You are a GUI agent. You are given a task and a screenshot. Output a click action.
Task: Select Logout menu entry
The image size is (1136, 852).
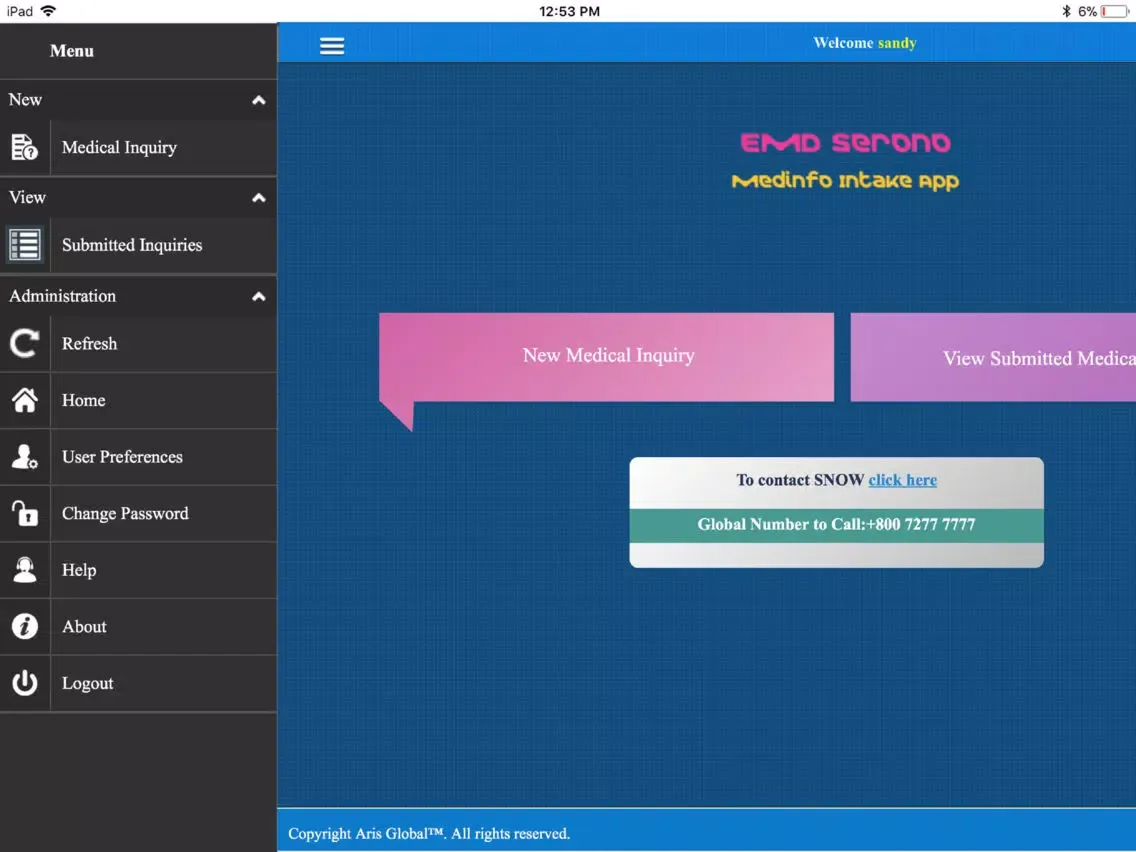coord(138,683)
